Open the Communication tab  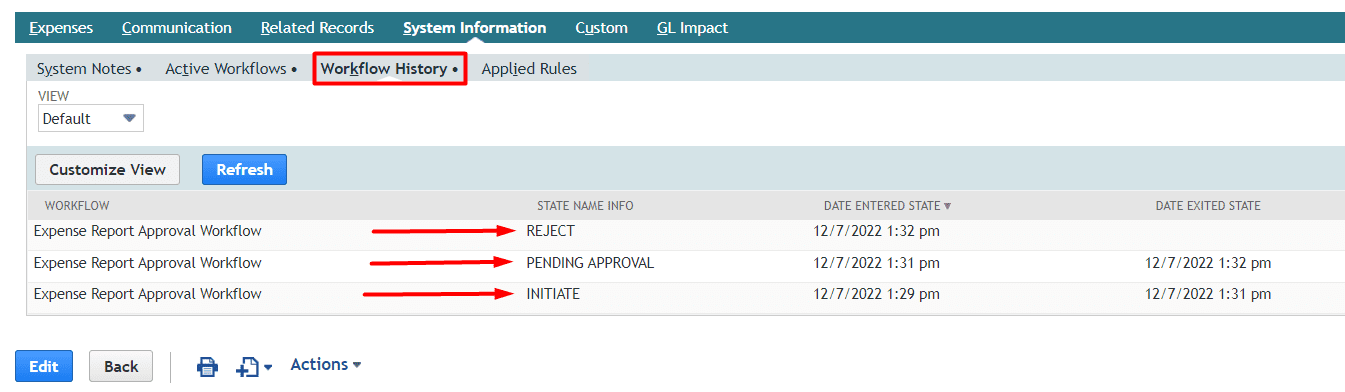(x=177, y=28)
